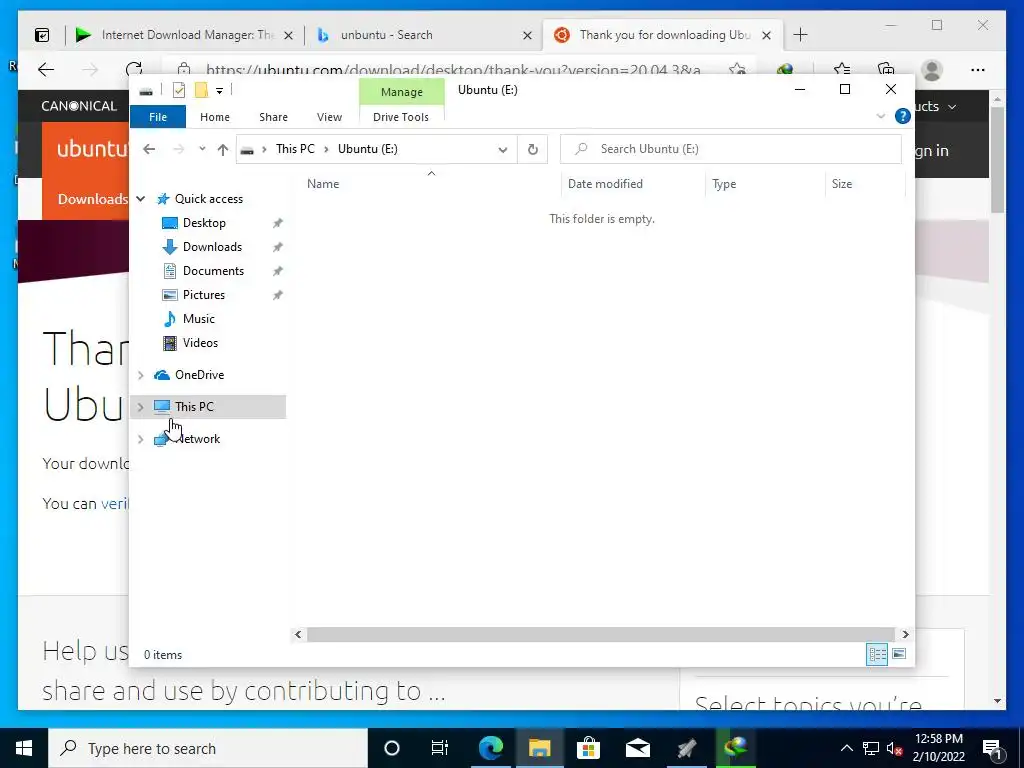The width and height of the screenshot is (1024, 768).
Task: Click the drive icon in title bar
Action: click(146, 91)
